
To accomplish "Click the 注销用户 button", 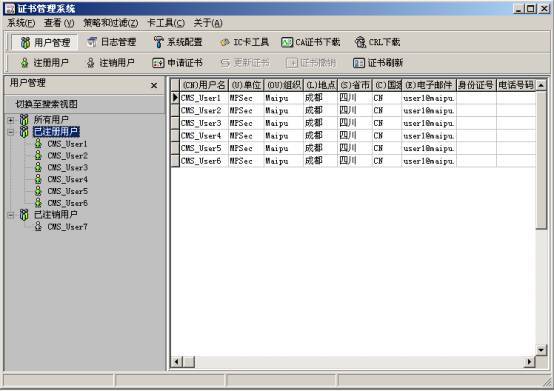I will 110,63.
